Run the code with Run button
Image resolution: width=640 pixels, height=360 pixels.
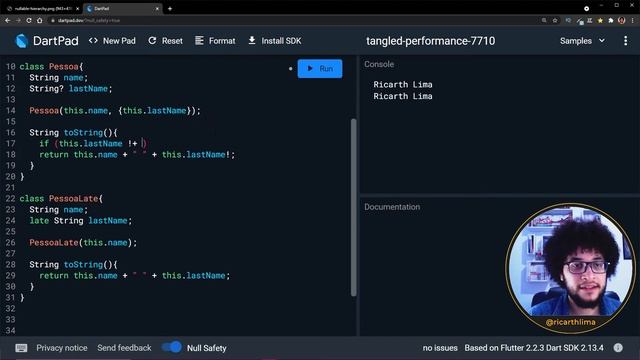click(320, 69)
